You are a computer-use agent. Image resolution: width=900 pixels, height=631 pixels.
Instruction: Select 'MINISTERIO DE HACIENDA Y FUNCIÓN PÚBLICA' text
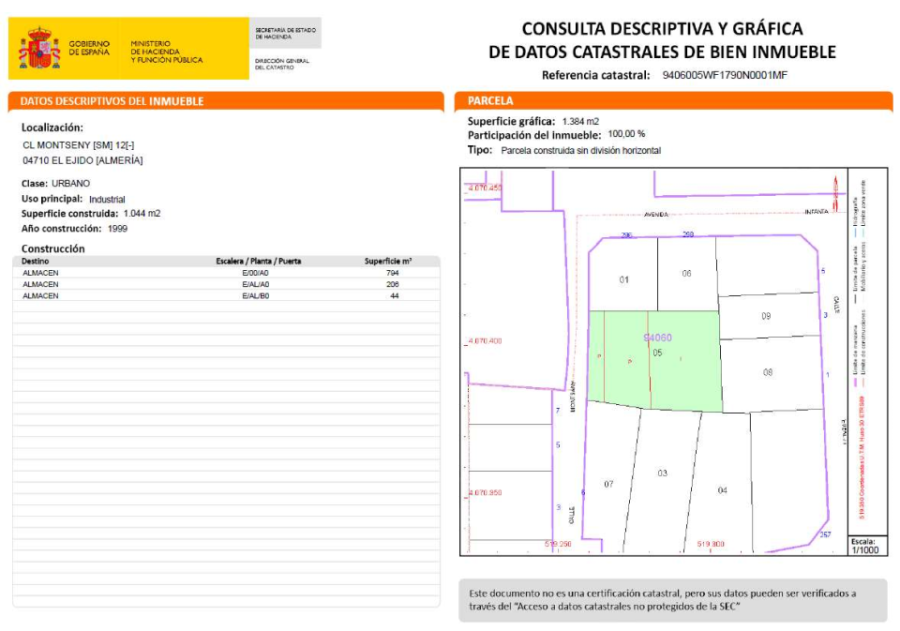(x=166, y=52)
